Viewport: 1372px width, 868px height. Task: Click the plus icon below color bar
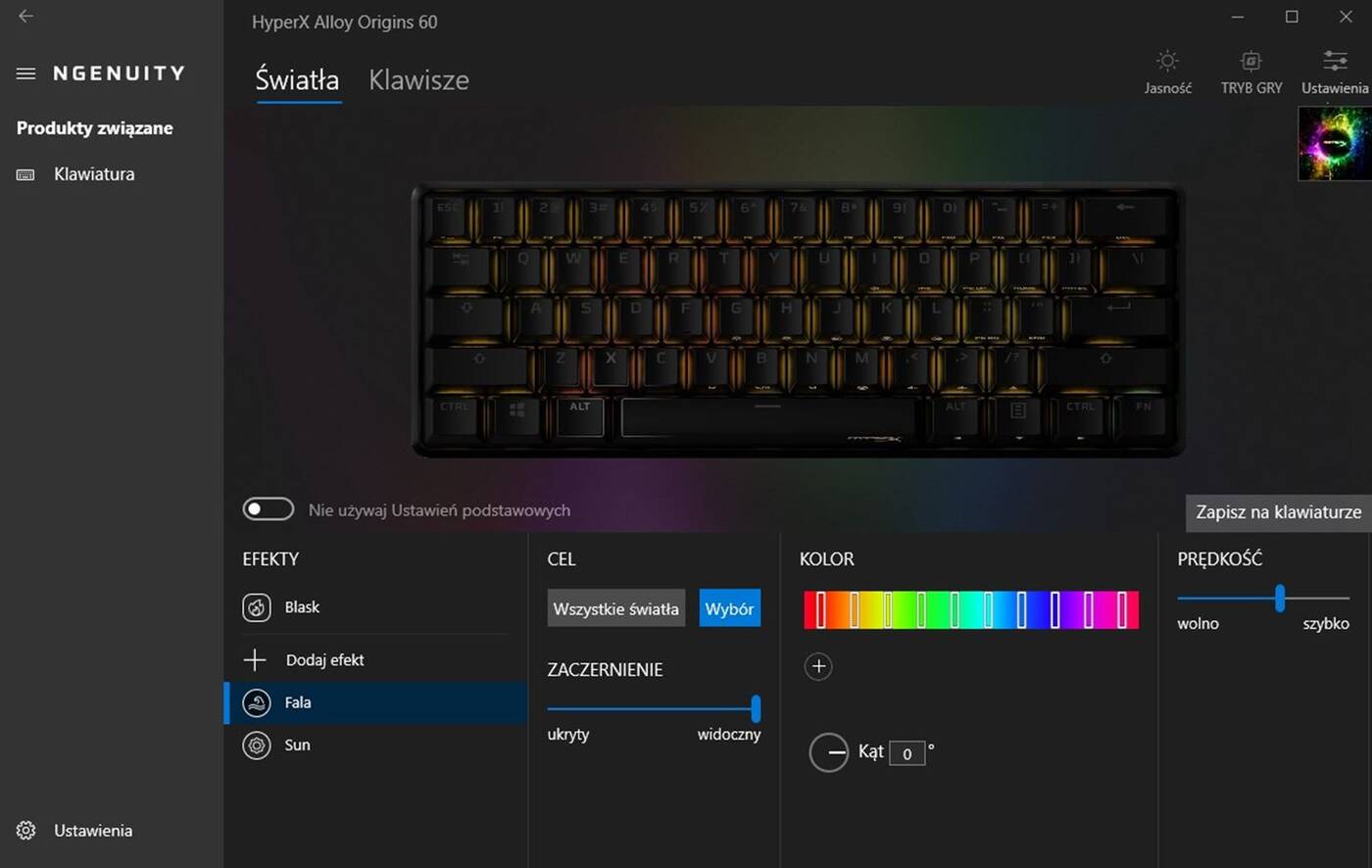tap(818, 667)
